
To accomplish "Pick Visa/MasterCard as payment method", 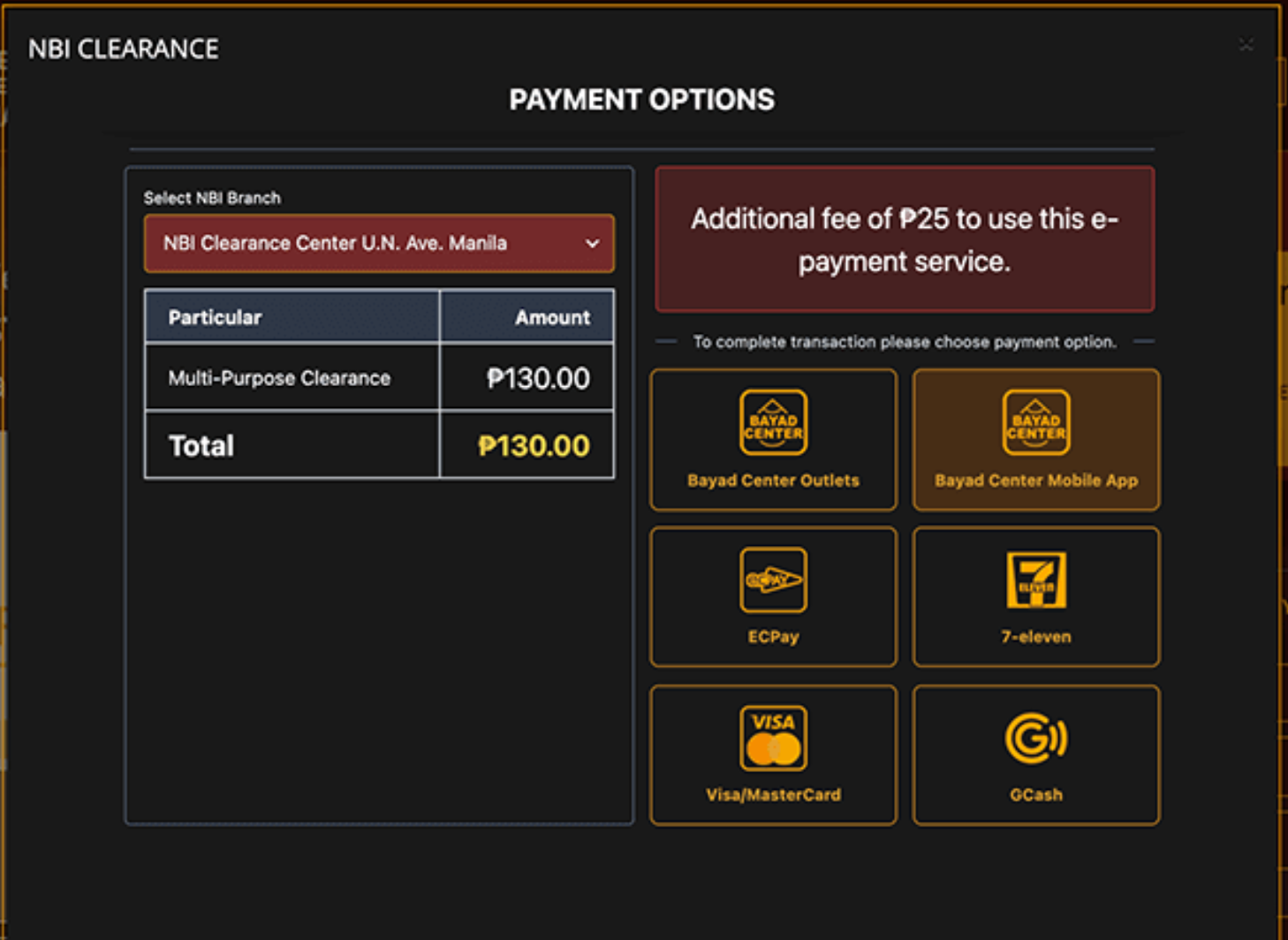I will [772, 754].
